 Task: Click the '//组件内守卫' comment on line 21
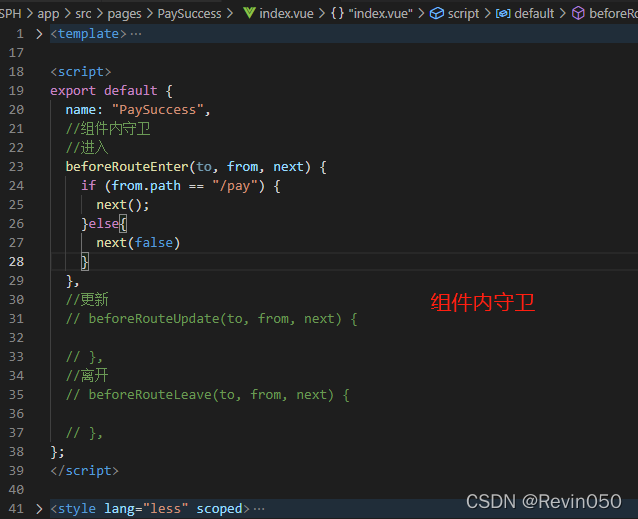108,129
